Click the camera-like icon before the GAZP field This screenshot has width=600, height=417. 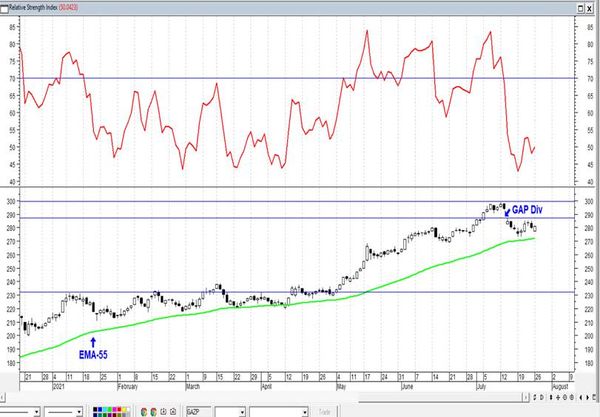(173, 412)
